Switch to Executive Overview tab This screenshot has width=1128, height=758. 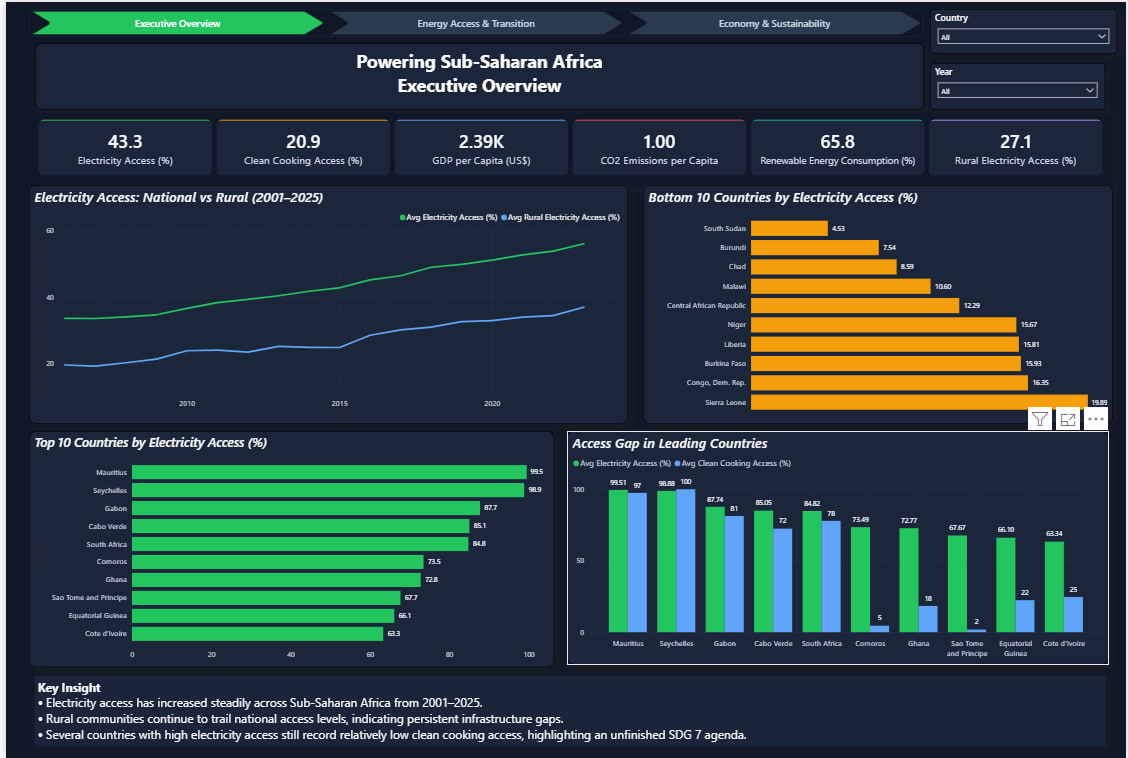click(178, 24)
